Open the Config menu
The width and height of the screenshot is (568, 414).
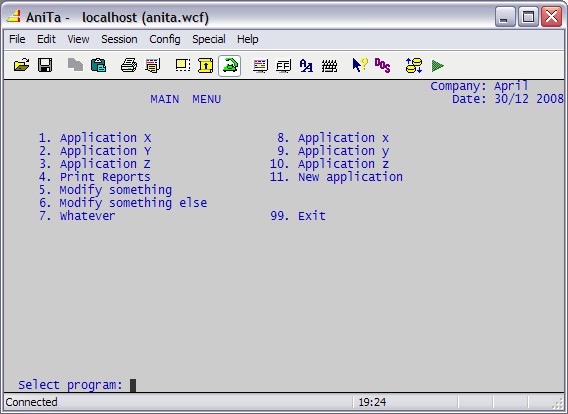165,39
